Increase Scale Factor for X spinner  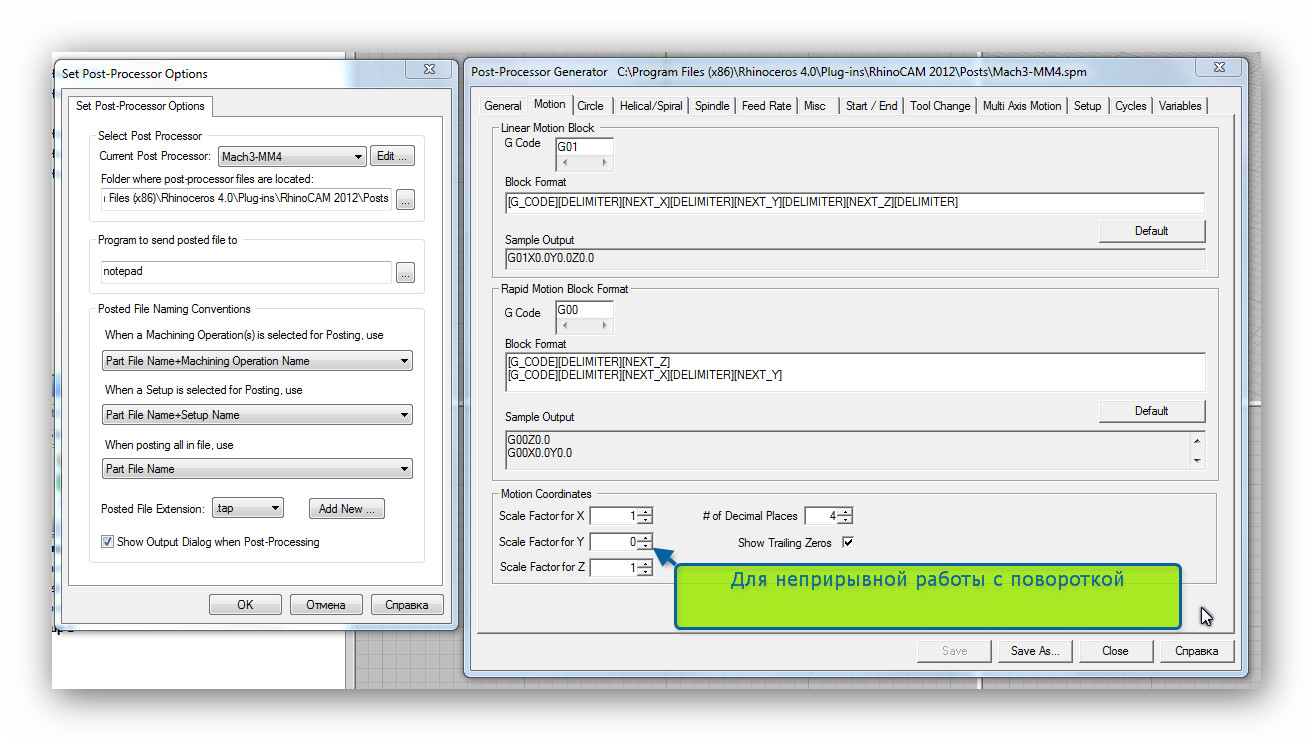coord(645,512)
